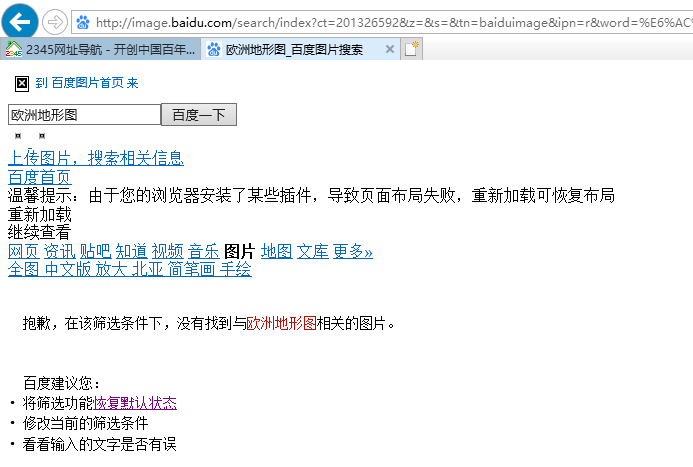
Task: Open the 到 百度图片首页 来 link
Action: (x=87, y=83)
